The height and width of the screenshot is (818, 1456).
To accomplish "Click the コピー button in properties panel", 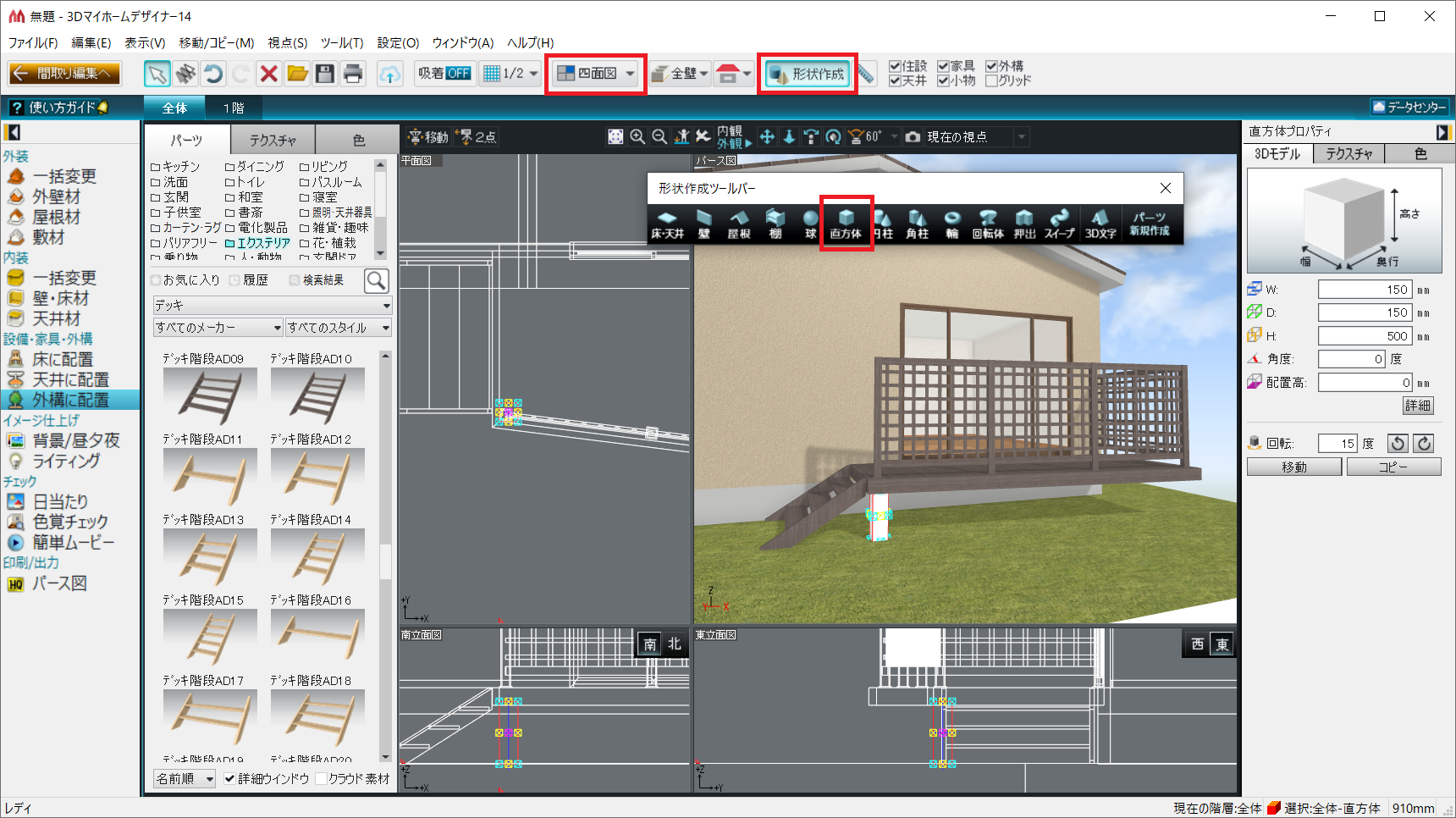I will (x=1393, y=467).
